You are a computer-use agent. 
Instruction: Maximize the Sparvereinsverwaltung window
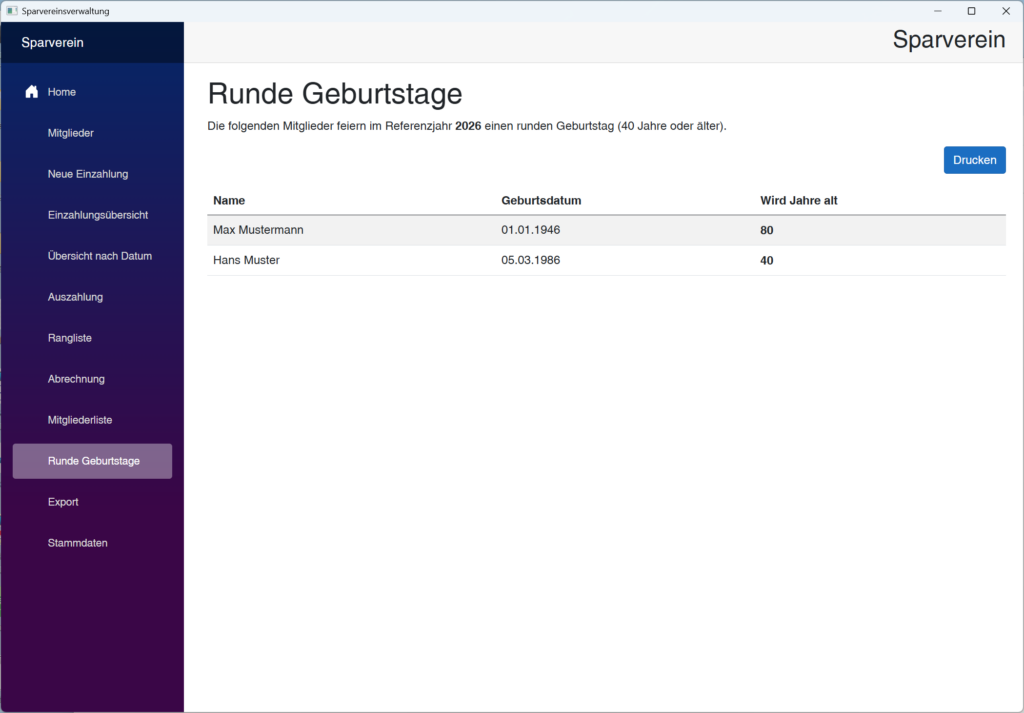[971, 11]
